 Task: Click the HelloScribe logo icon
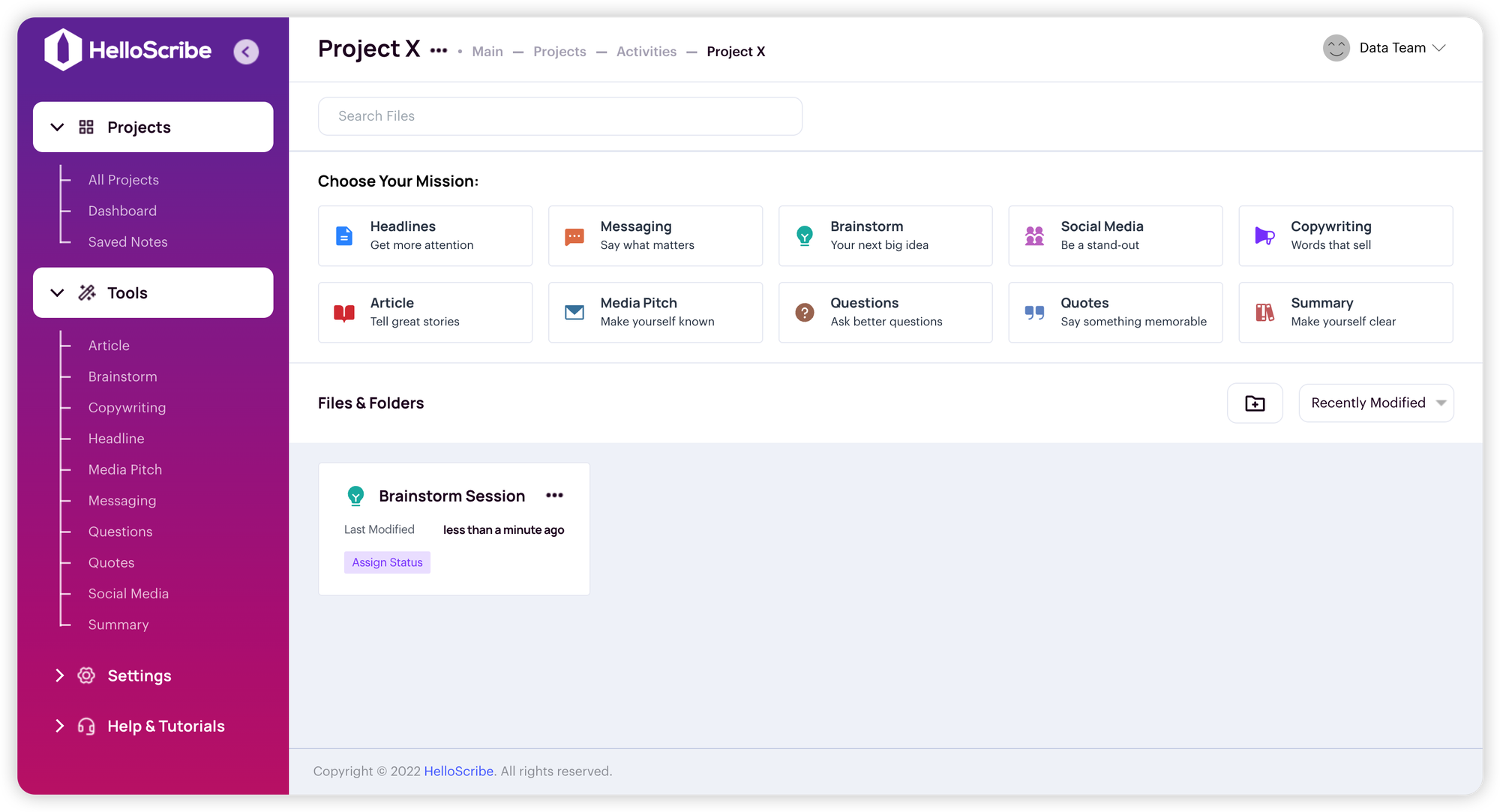pos(63,49)
